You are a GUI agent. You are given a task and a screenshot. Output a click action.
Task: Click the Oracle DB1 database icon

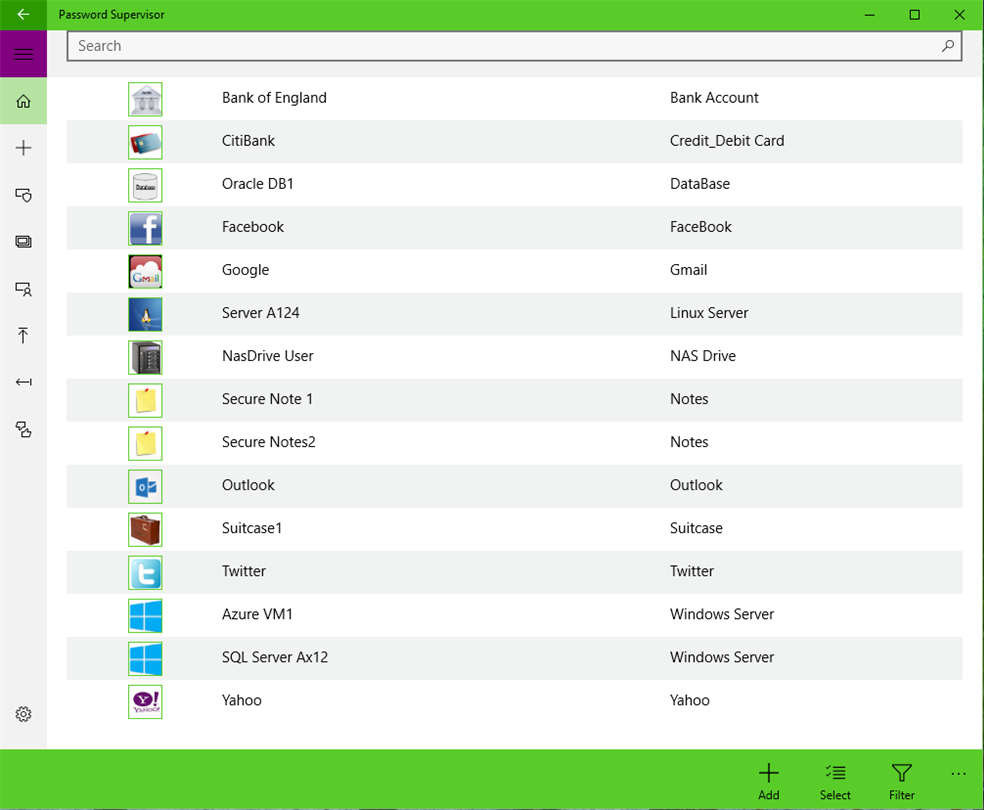[x=145, y=185]
